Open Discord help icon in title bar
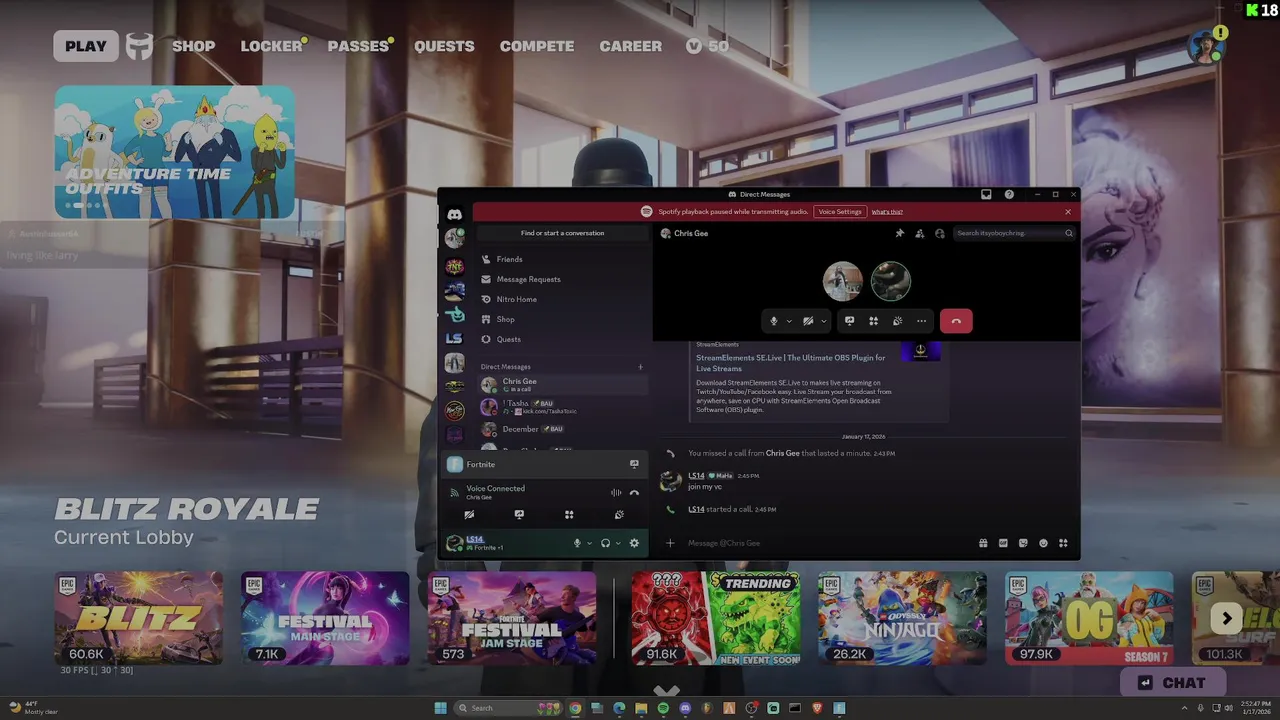This screenshot has height=720, width=1280. pyautogui.click(x=1009, y=194)
